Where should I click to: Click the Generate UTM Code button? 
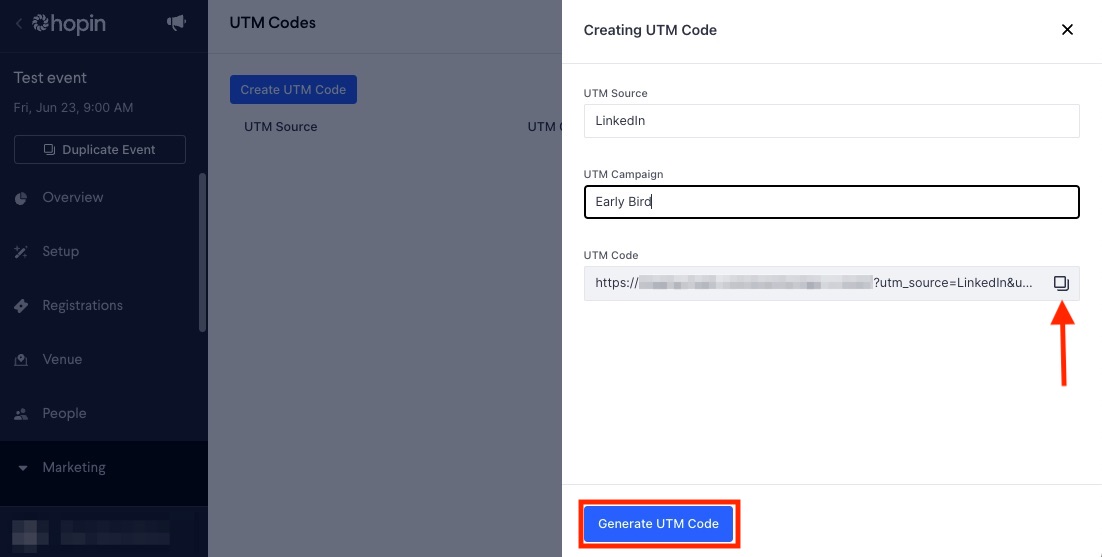tap(659, 524)
